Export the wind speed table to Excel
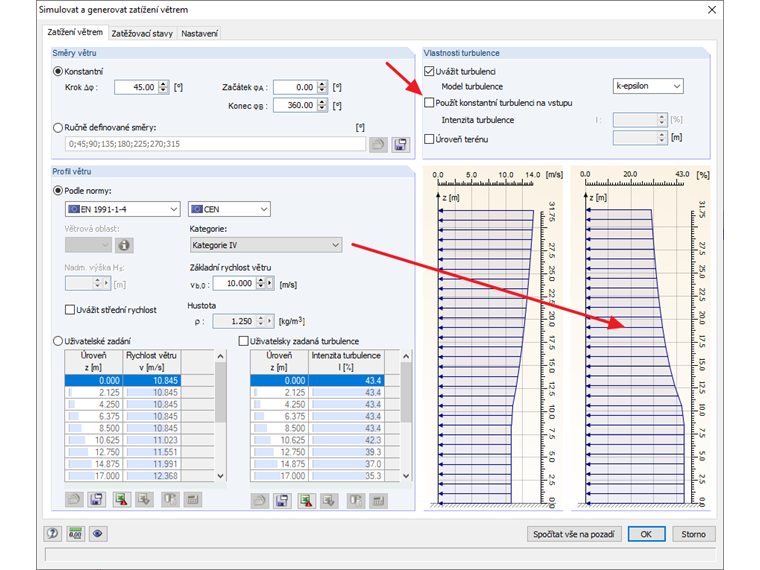Screen dimensions: 760x570 tap(122, 499)
